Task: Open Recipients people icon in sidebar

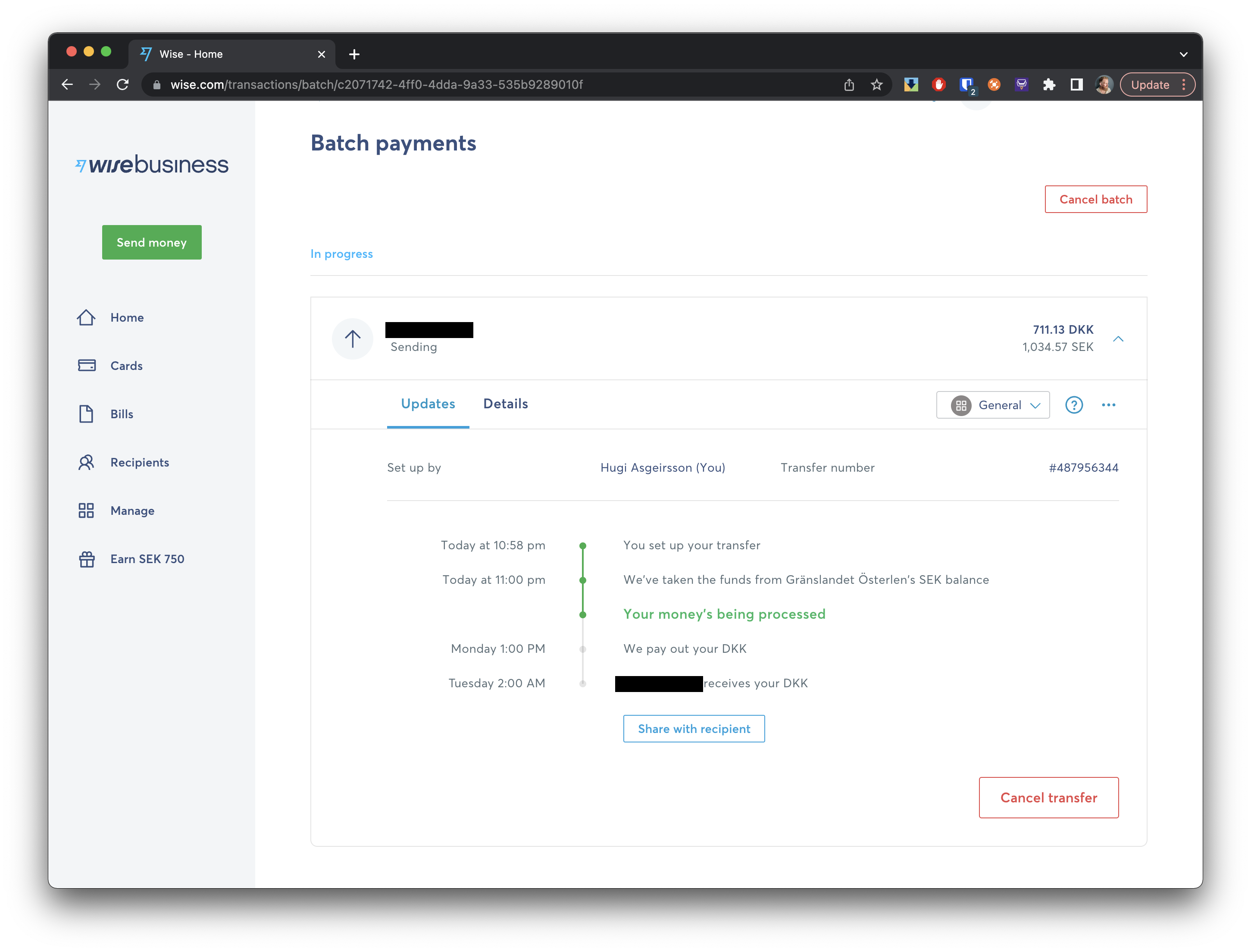Action: (86, 462)
